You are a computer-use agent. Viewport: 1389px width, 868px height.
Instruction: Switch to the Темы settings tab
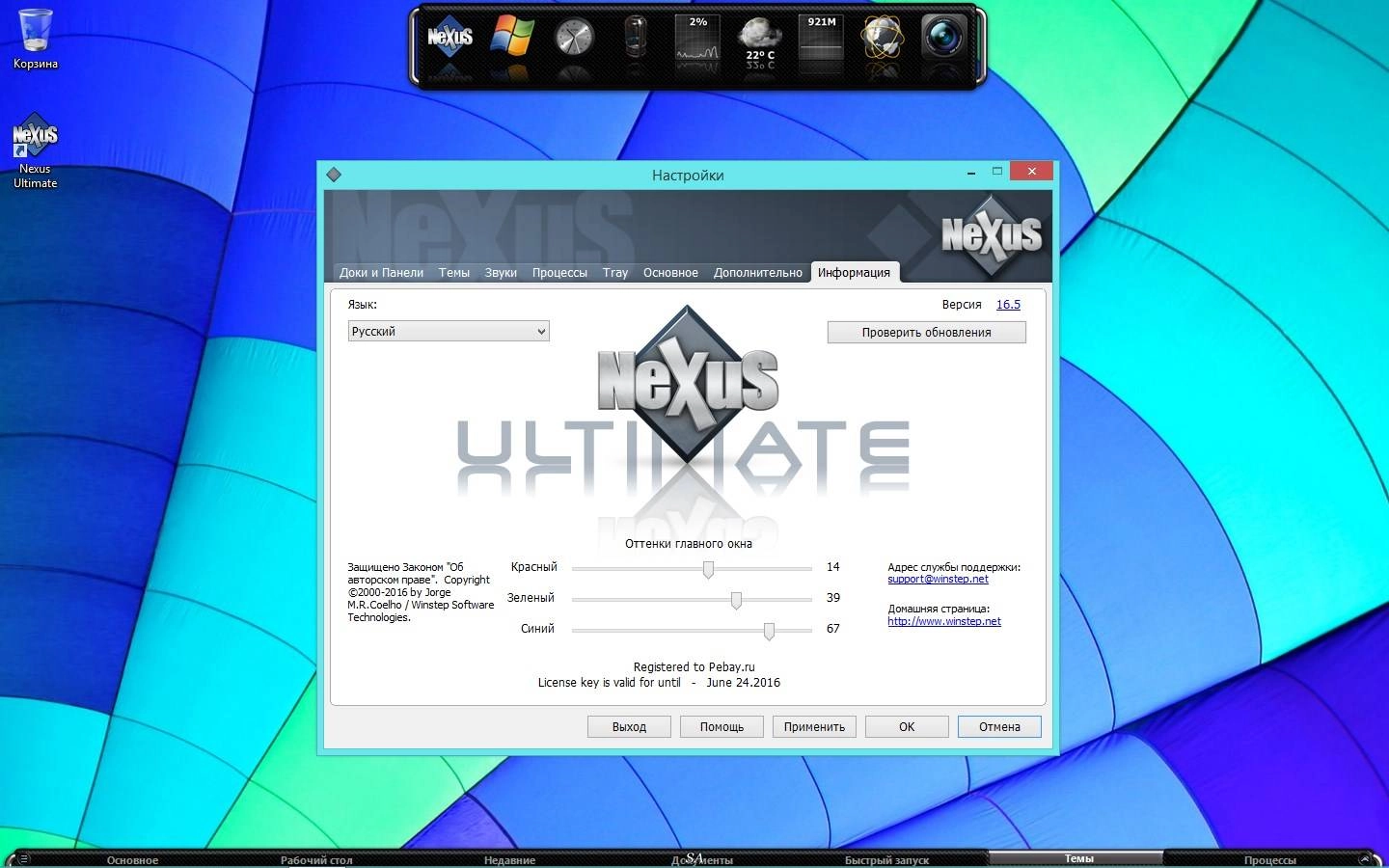pyautogui.click(x=454, y=273)
